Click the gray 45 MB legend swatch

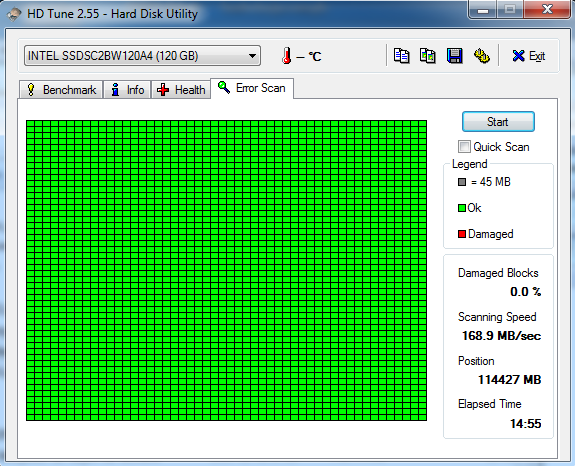pos(462,182)
